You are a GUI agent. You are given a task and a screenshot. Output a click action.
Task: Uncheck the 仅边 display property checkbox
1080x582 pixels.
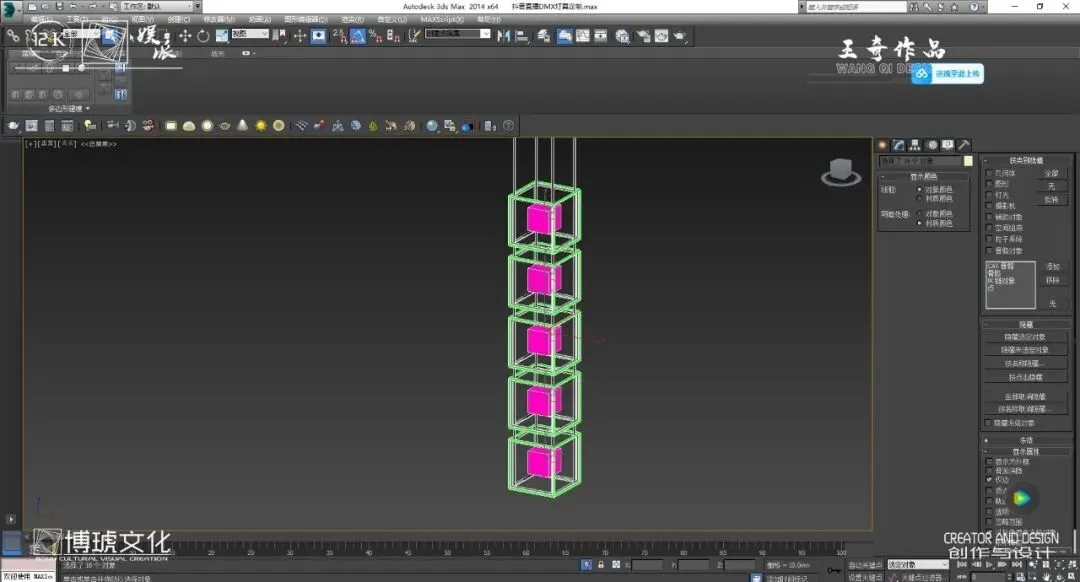point(989,479)
